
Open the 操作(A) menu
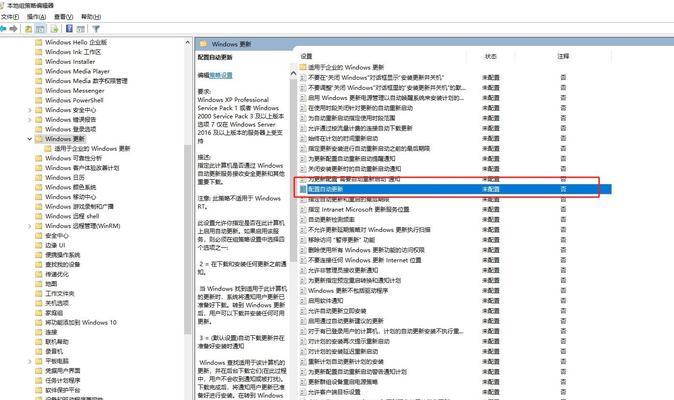[x=37, y=17]
